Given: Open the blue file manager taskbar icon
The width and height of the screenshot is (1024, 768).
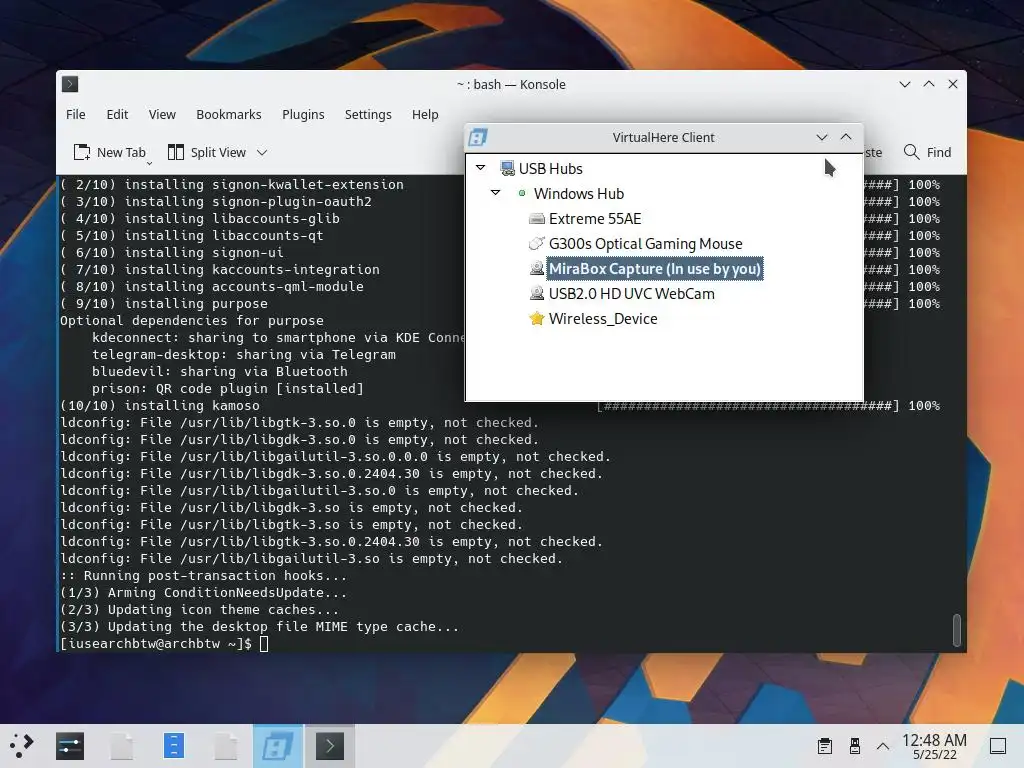Looking at the screenshot, I should [x=174, y=746].
